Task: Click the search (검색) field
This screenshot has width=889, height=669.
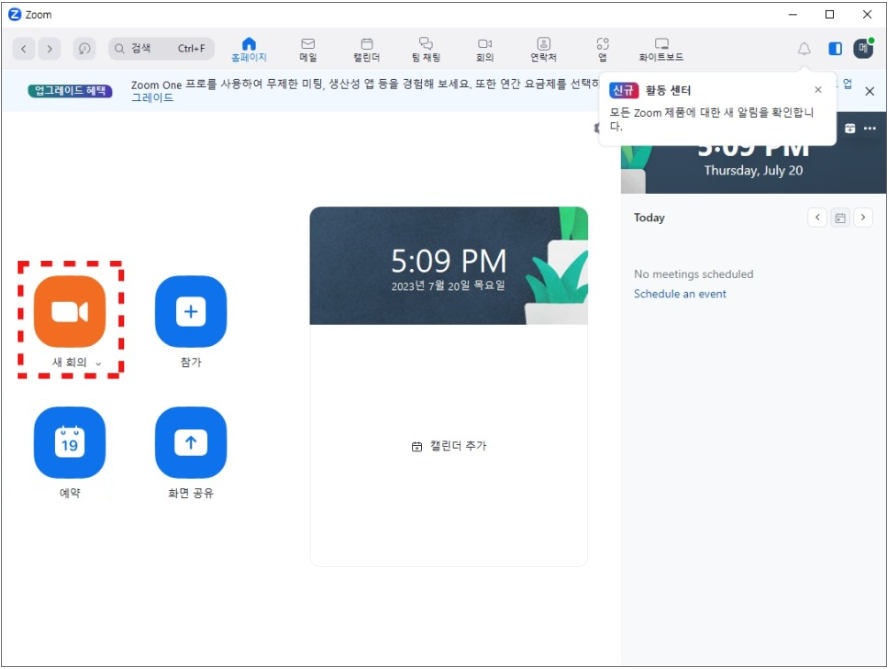Action: (x=162, y=49)
